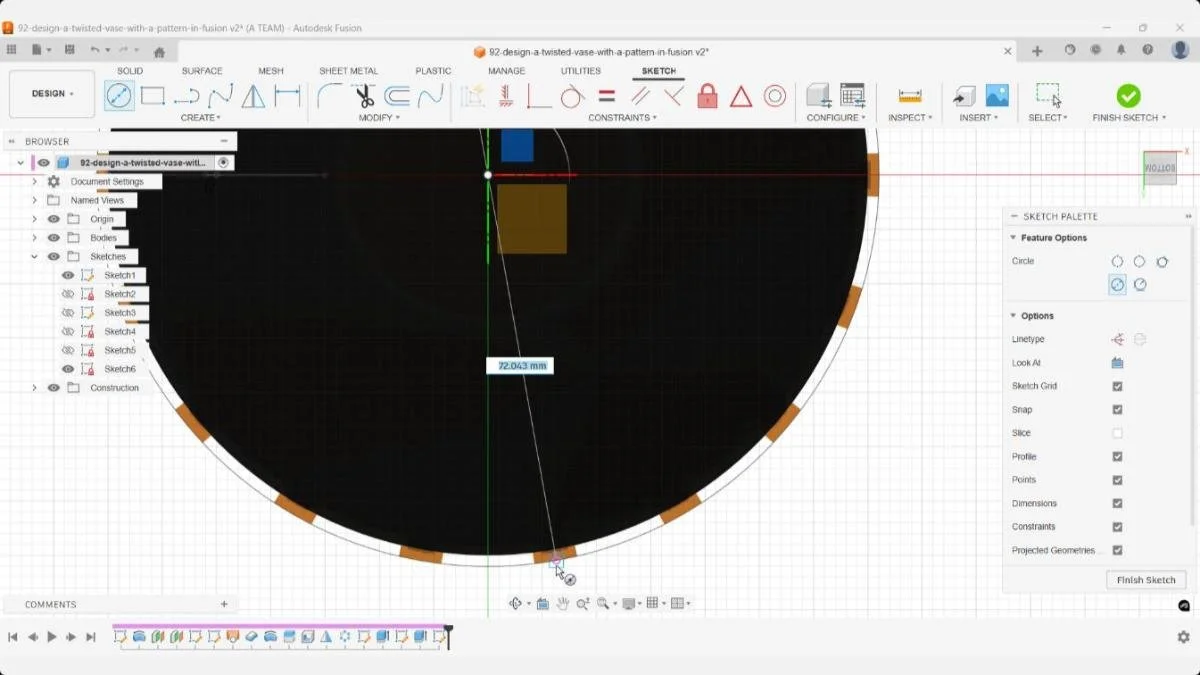Activate the Fix/UnFix lock constraint
Image resolution: width=1200 pixels, height=675 pixels.
[x=707, y=96]
